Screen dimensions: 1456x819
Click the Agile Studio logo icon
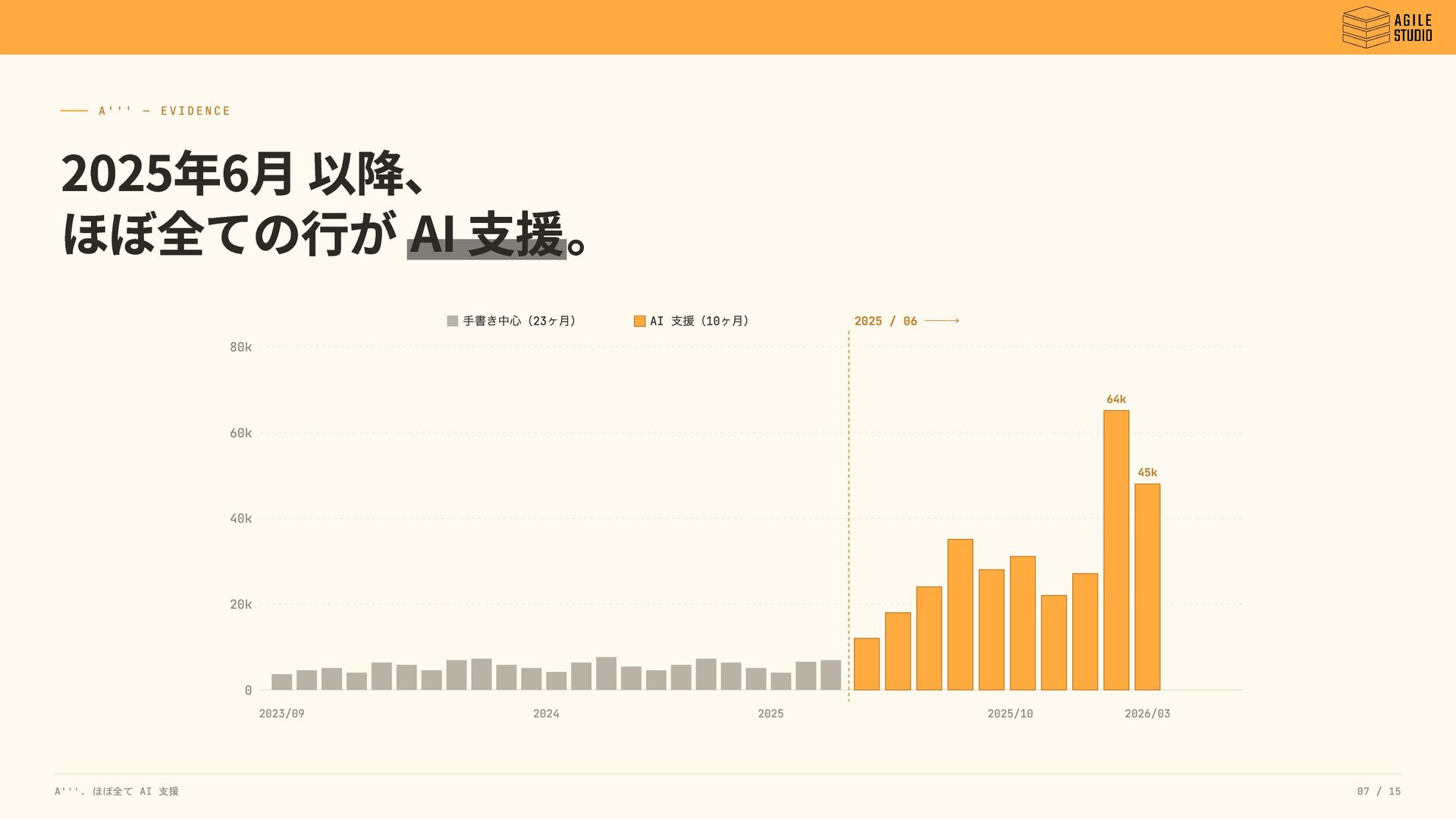coord(1366,27)
